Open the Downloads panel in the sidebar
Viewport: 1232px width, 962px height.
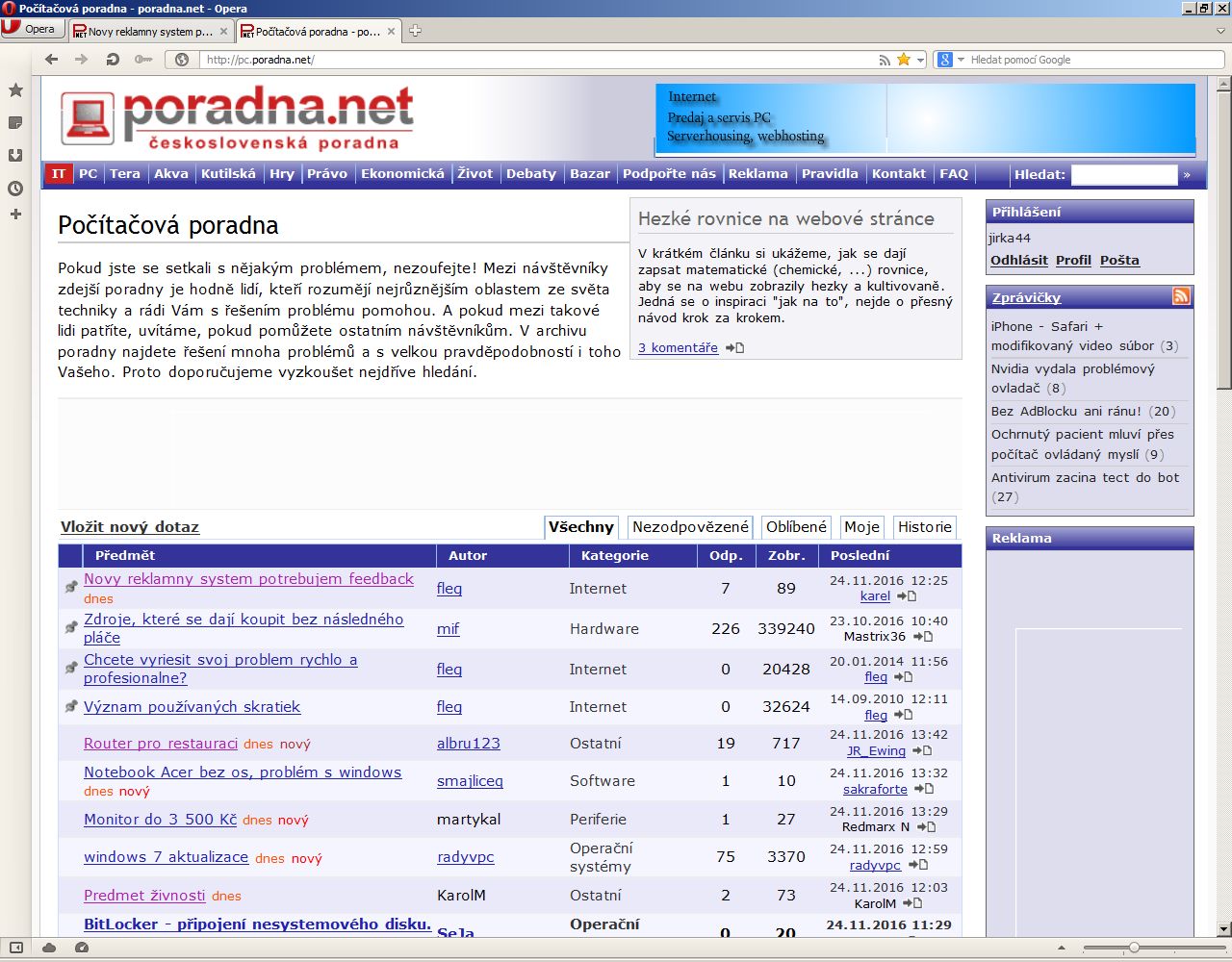coord(15,156)
